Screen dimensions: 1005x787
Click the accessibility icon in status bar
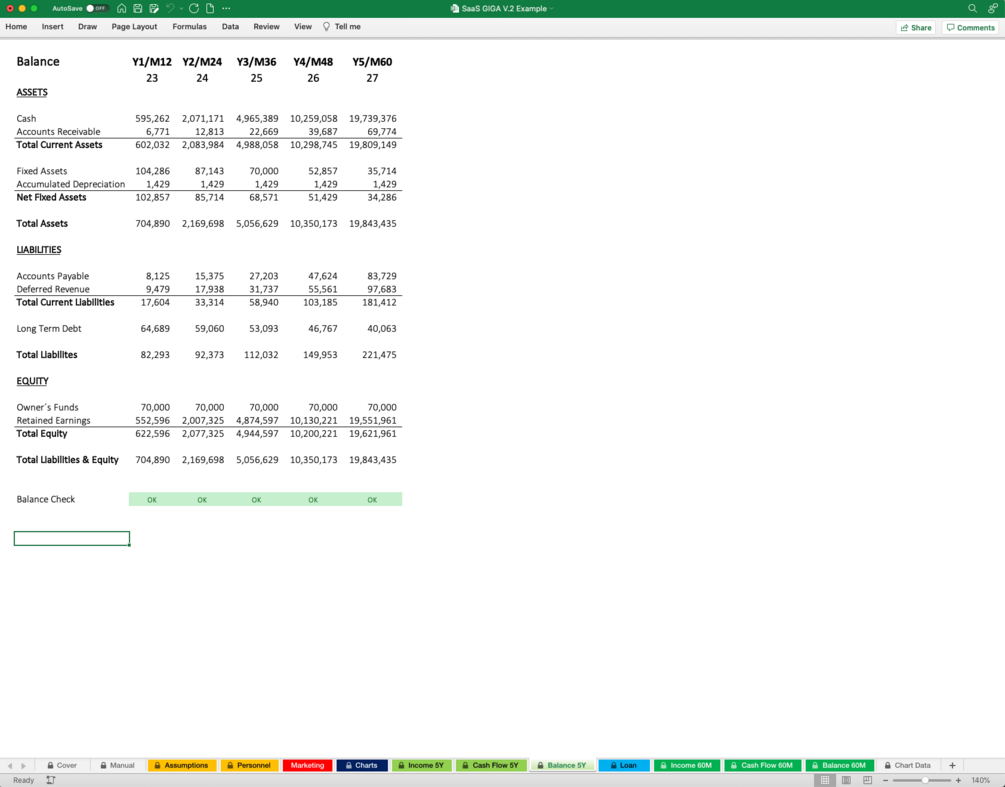pyautogui.click(x=51, y=780)
